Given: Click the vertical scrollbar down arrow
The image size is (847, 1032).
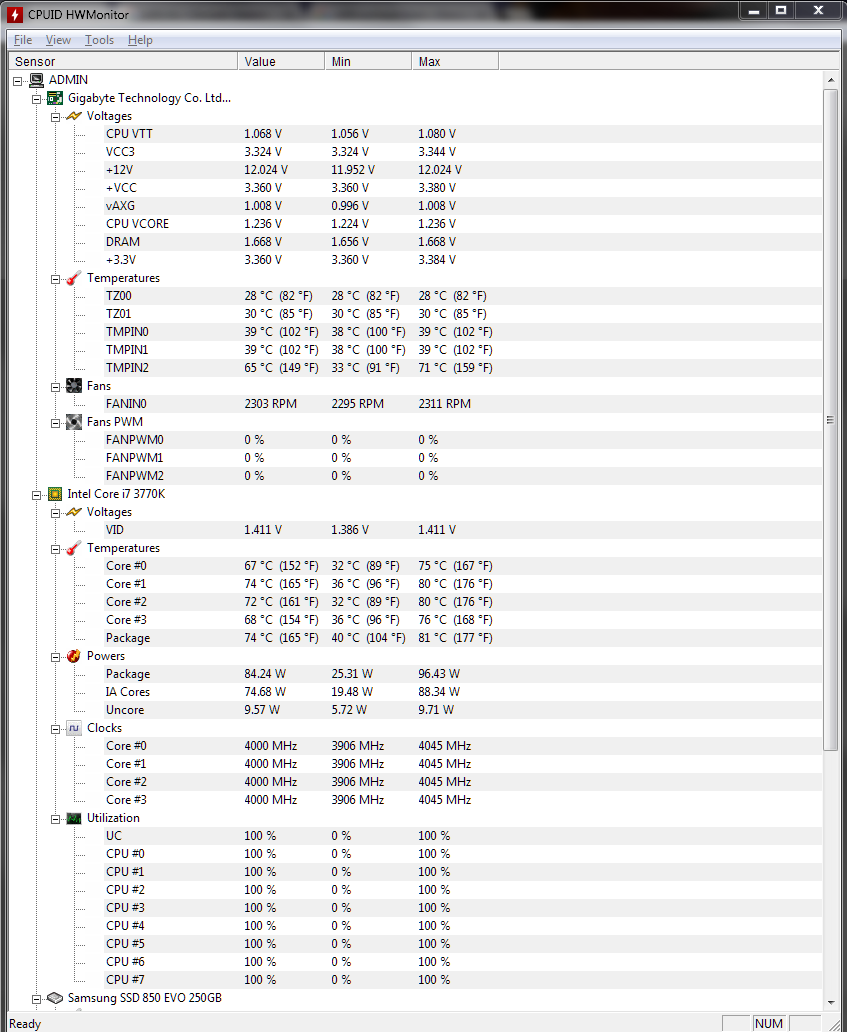Looking at the screenshot, I should click(830, 1002).
